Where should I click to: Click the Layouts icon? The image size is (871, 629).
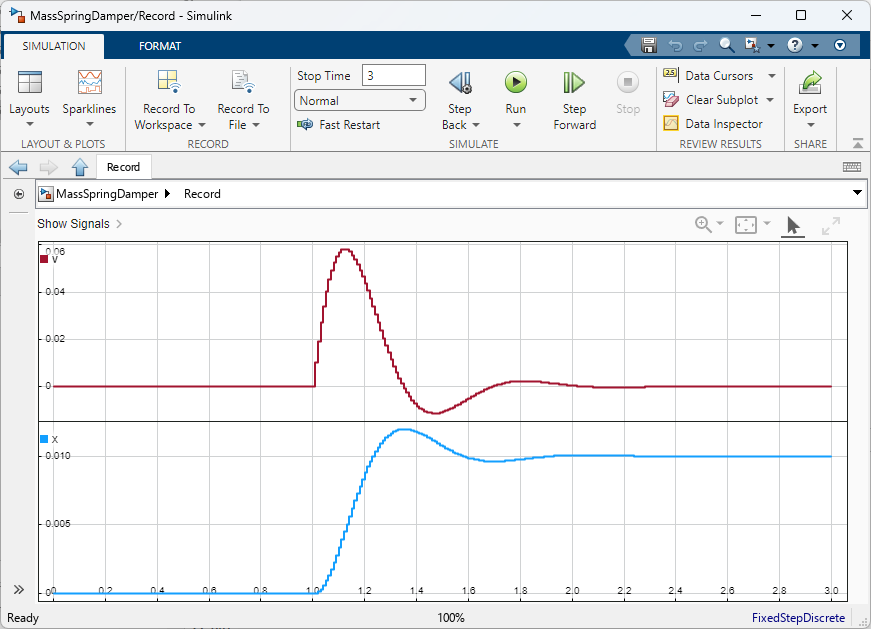(x=30, y=83)
